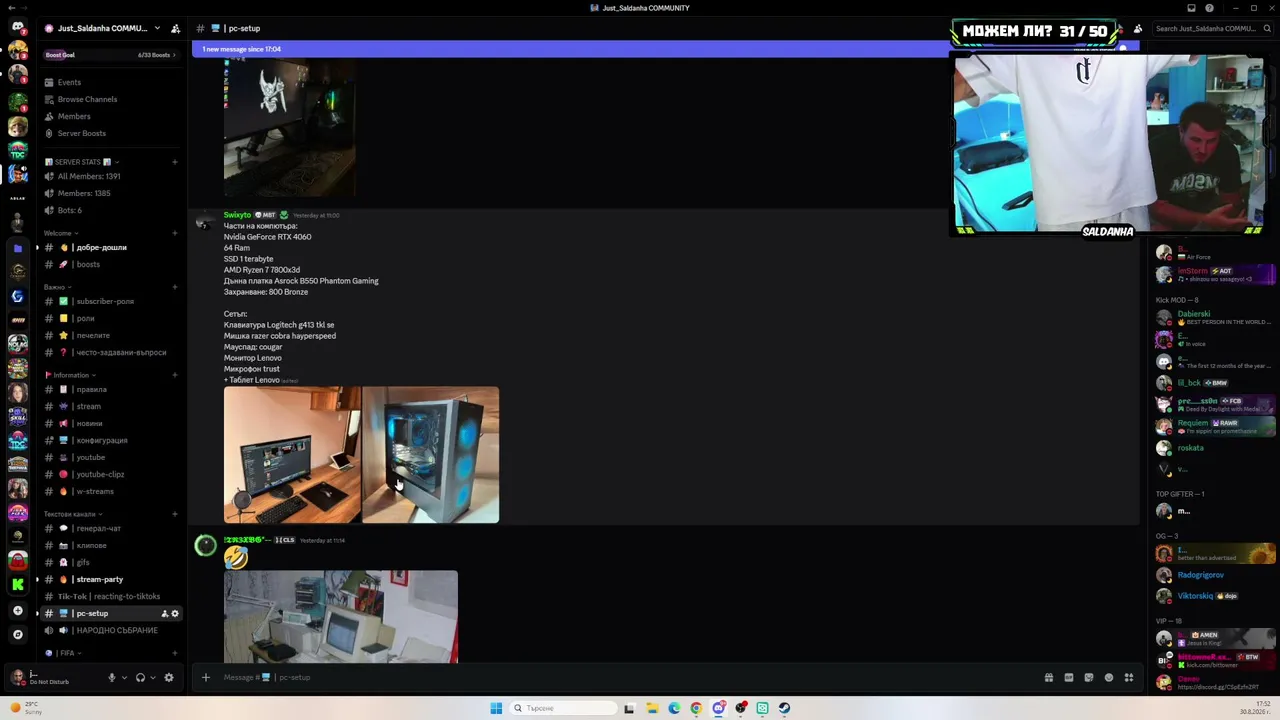Open the генерал-чат channel
The image size is (1280, 720).
click(x=112, y=528)
